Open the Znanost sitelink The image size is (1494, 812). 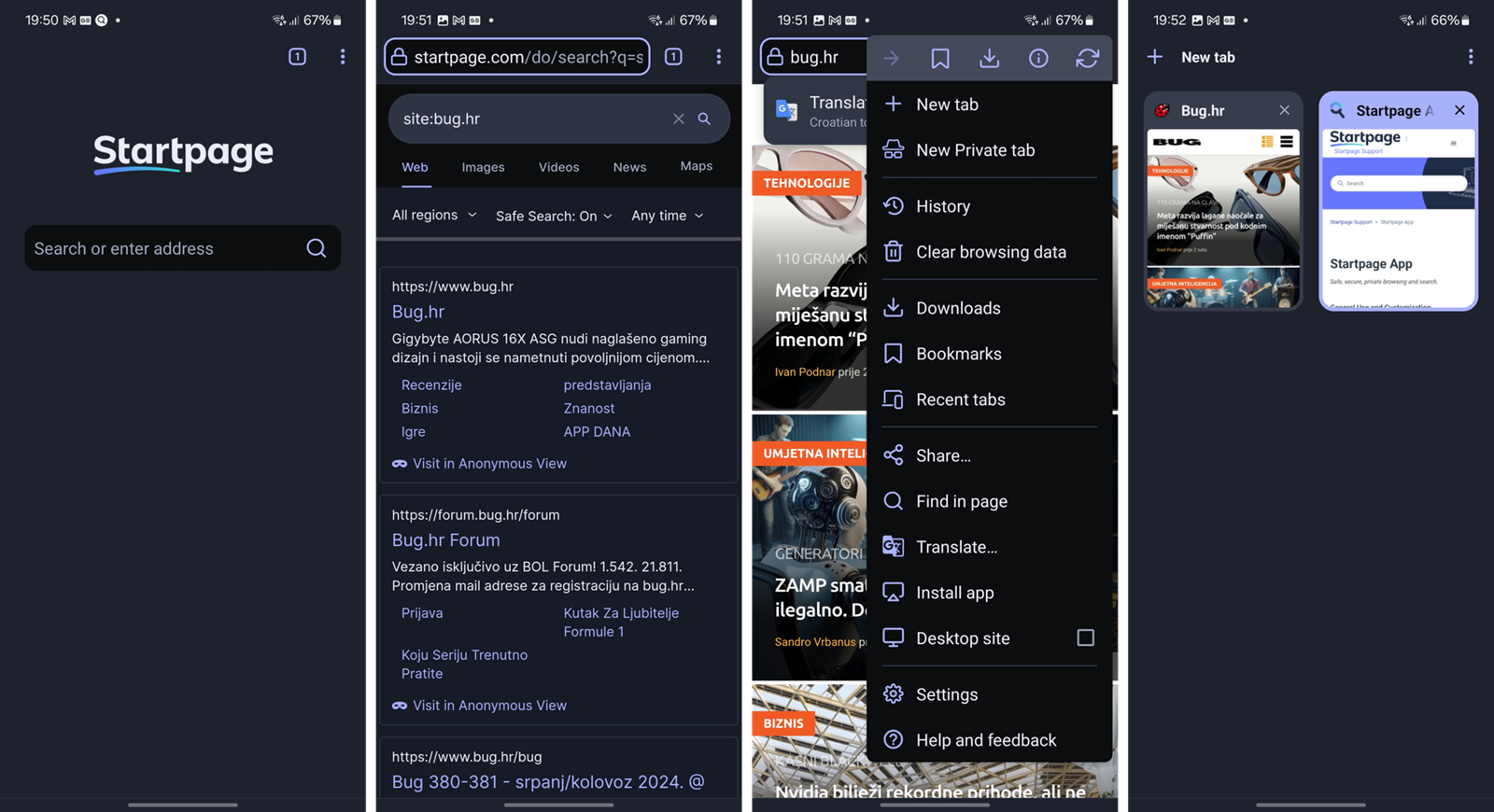coord(589,408)
